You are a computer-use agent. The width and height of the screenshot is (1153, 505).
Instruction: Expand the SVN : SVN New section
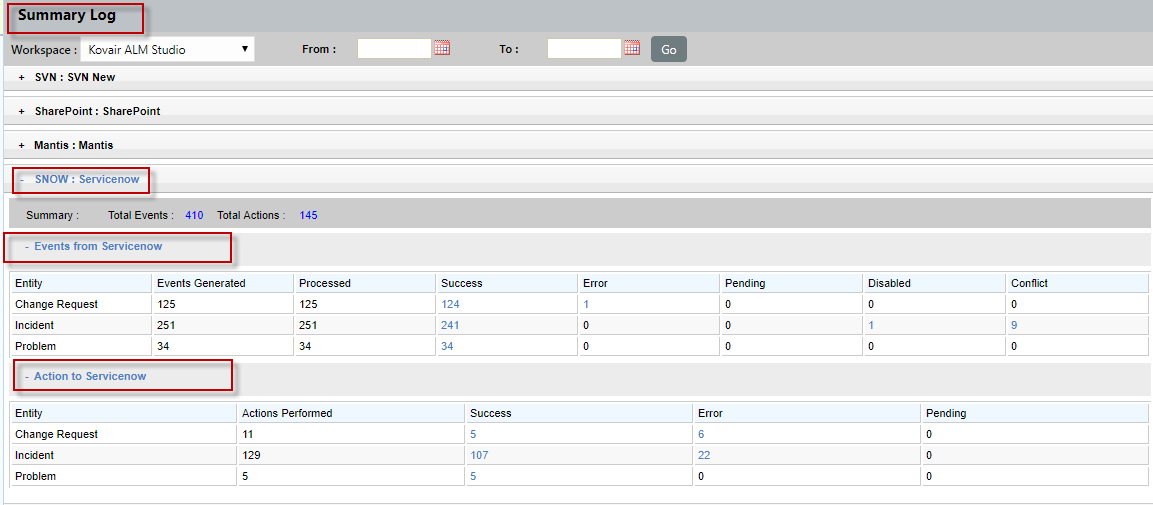click(x=74, y=77)
